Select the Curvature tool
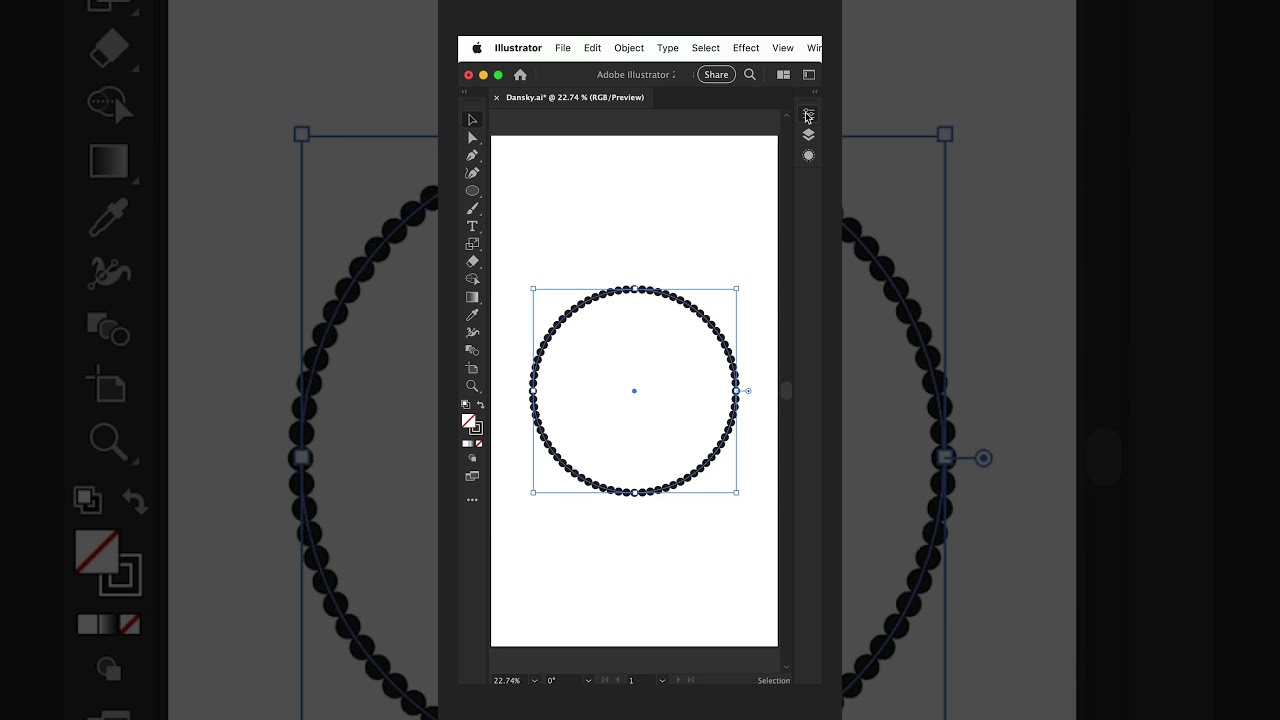This screenshot has width=1280, height=720. (472, 173)
